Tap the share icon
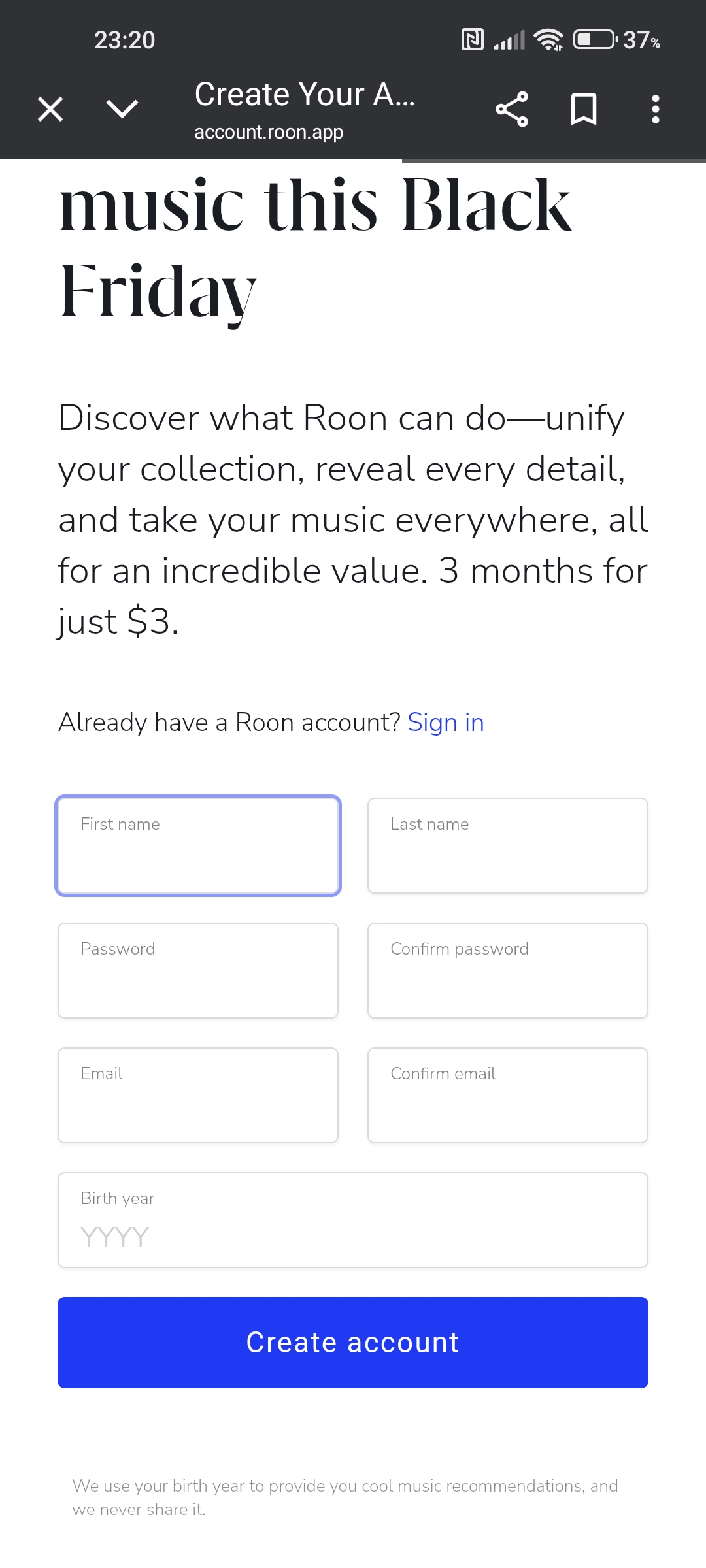This screenshot has height=1568, width=706. click(x=512, y=109)
